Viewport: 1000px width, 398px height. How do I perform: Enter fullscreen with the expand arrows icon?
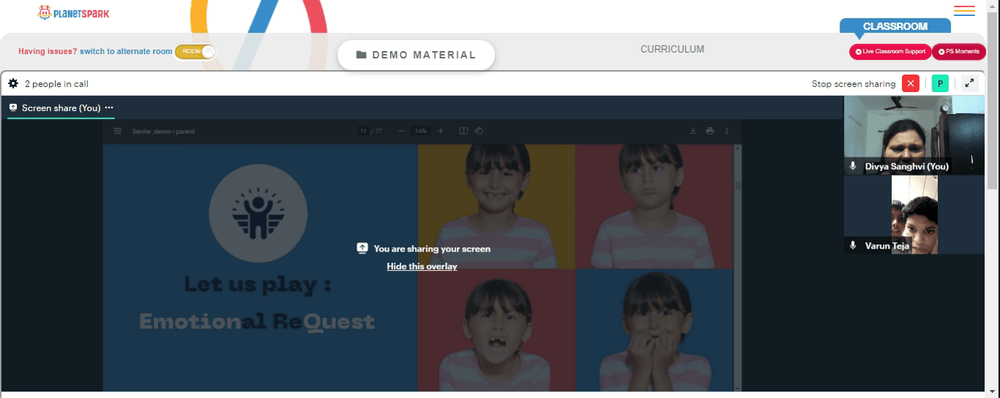pos(969,84)
